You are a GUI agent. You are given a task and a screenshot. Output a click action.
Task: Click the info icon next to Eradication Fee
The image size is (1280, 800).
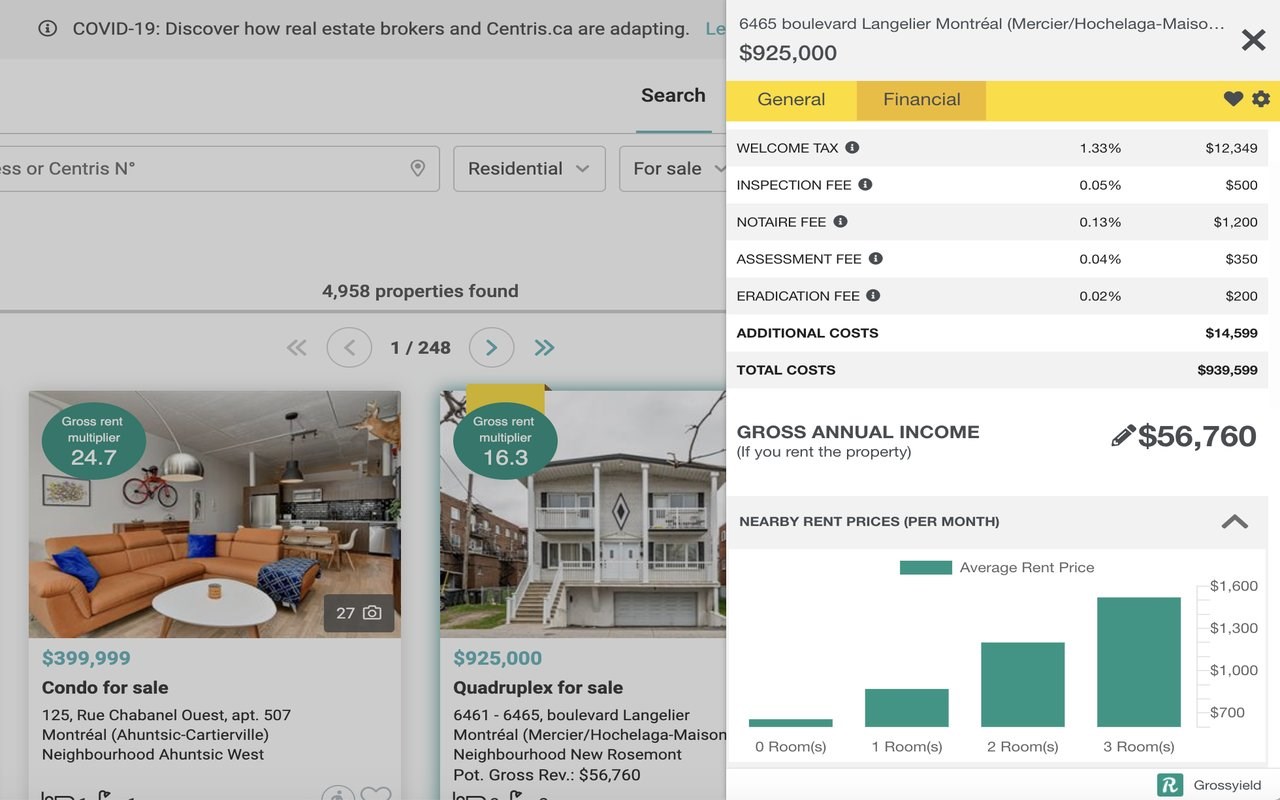pos(873,295)
